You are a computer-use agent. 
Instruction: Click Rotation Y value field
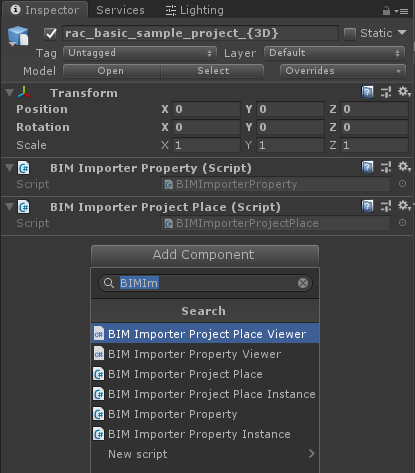click(x=290, y=127)
